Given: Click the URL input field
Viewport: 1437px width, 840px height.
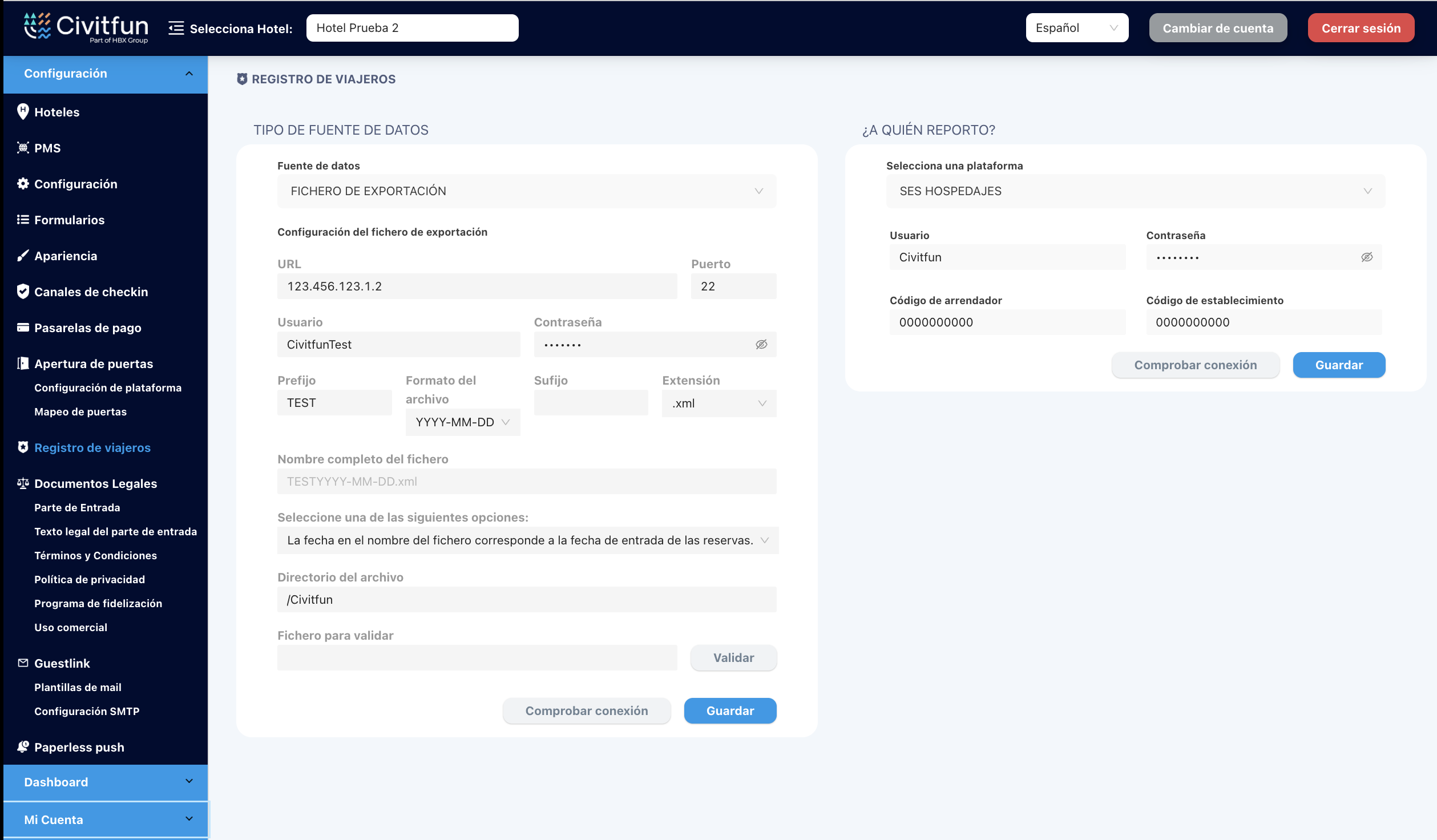Looking at the screenshot, I should click(x=477, y=286).
